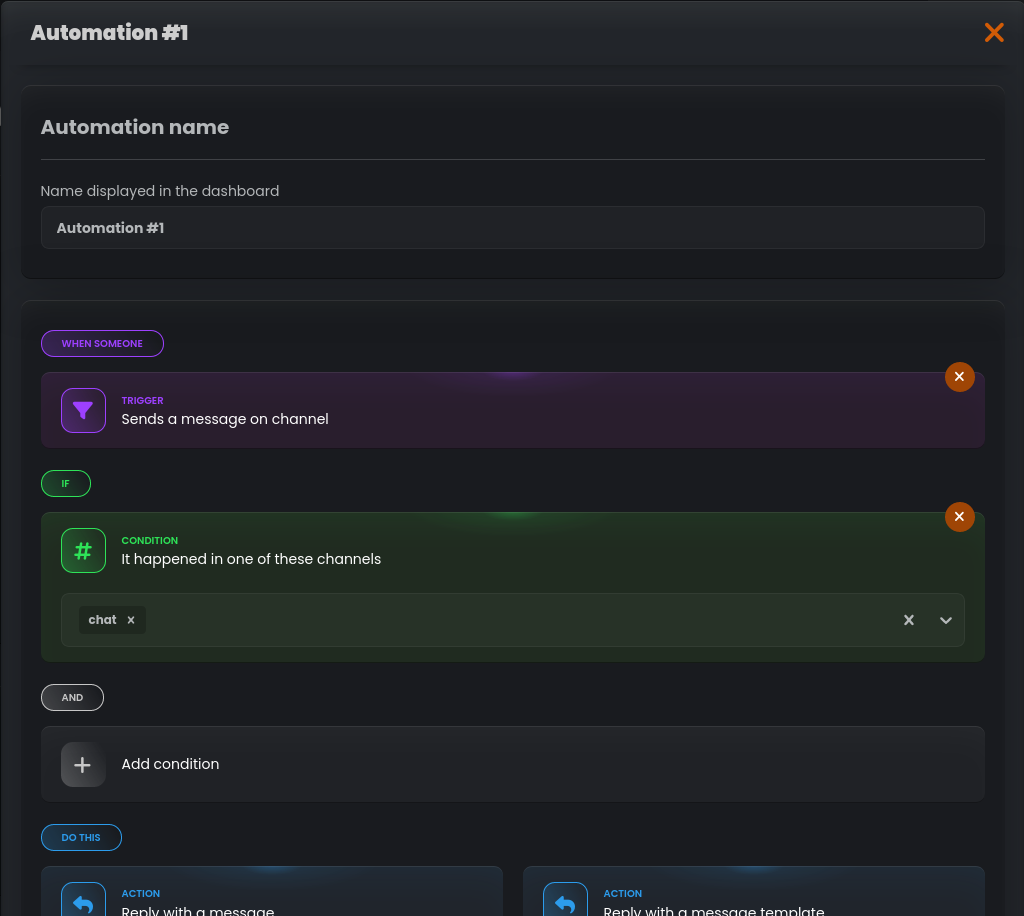
Task: Remove the condition using its orange X icon
Action: point(959,517)
